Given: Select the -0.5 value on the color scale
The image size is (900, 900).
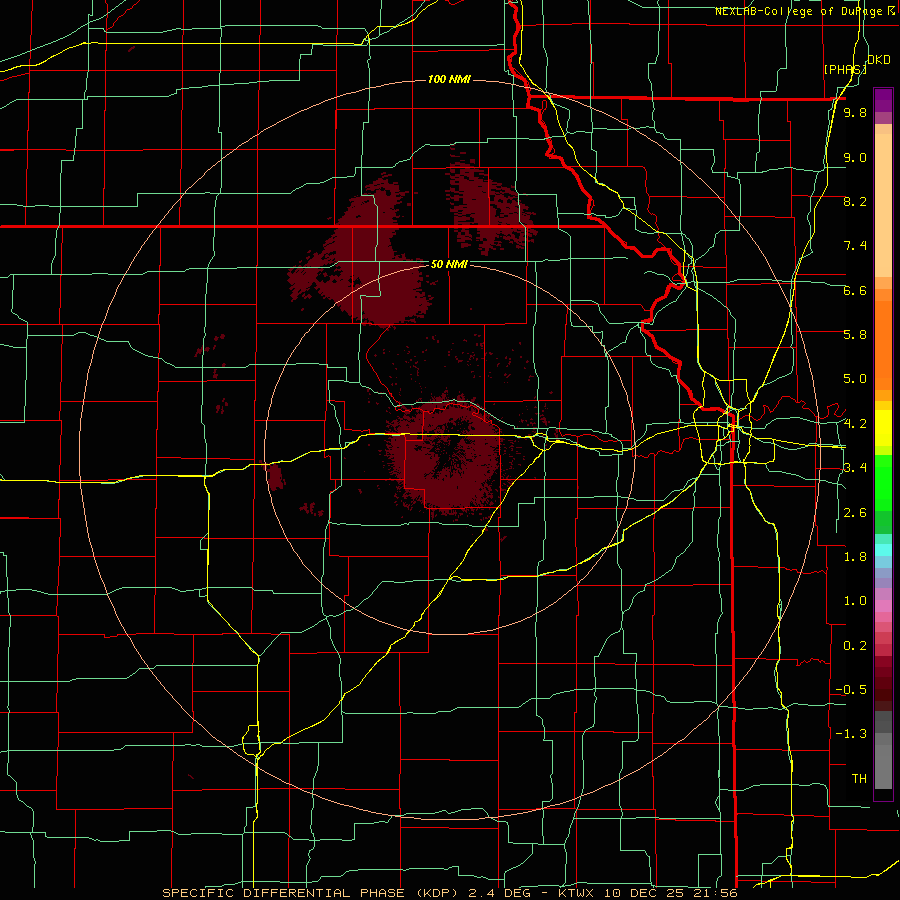Looking at the screenshot, I should pos(851,690).
